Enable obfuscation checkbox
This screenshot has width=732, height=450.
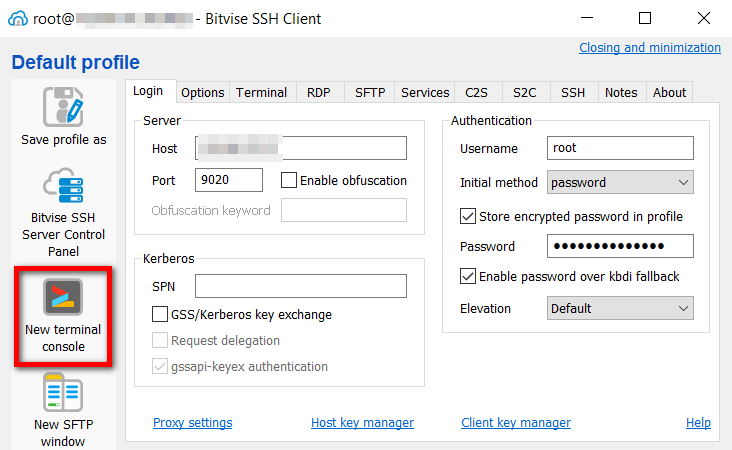289,180
